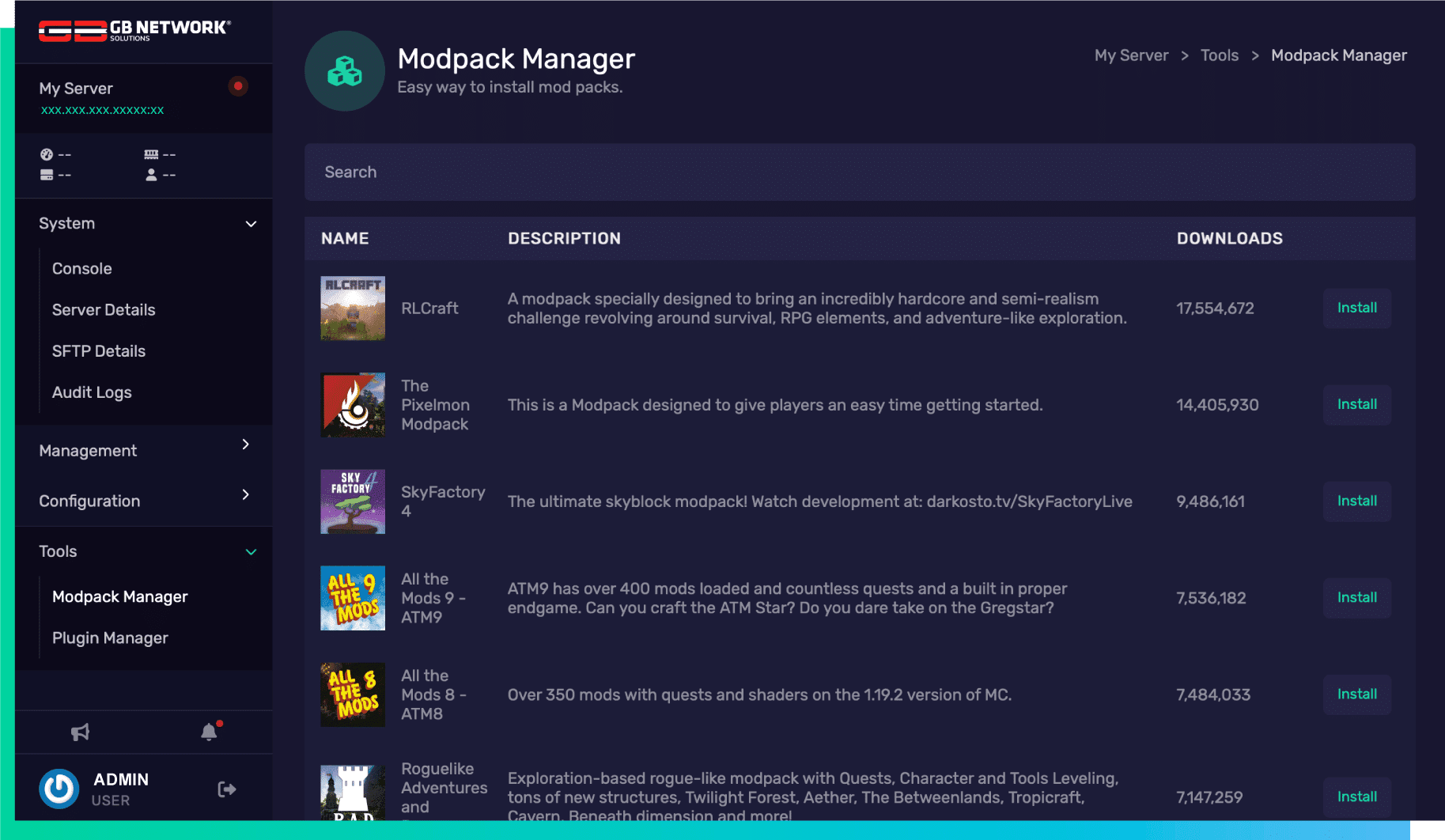
Task: Click the Tools breadcrumb link
Action: [x=1219, y=55]
